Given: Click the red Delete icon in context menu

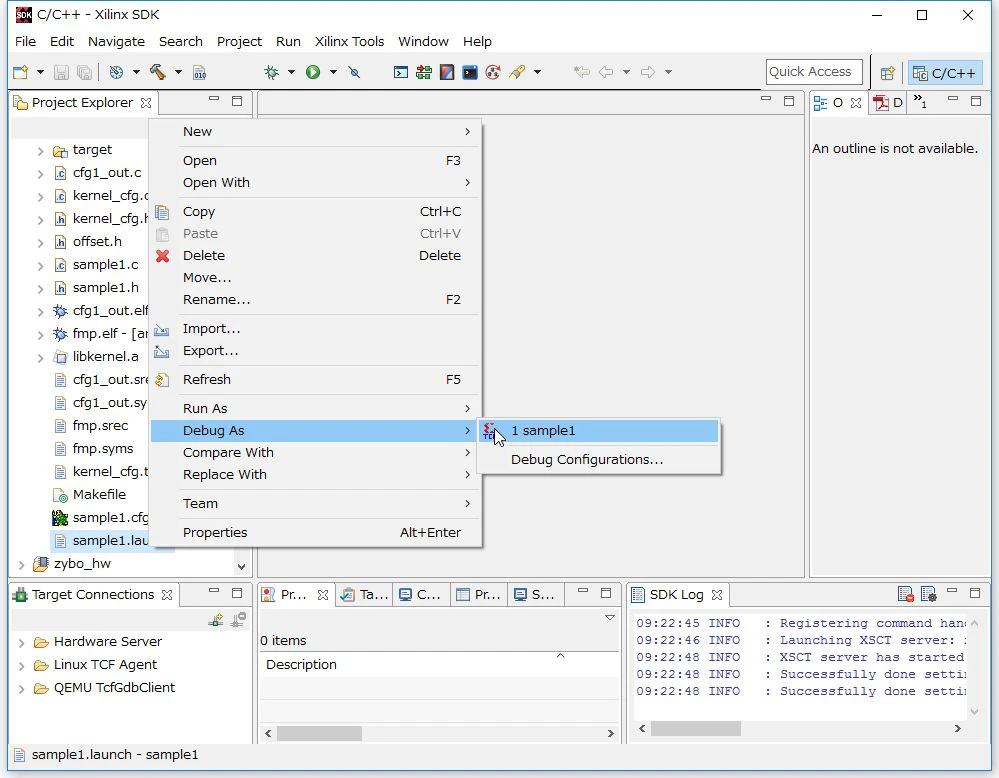Looking at the screenshot, I should [163, 256].
